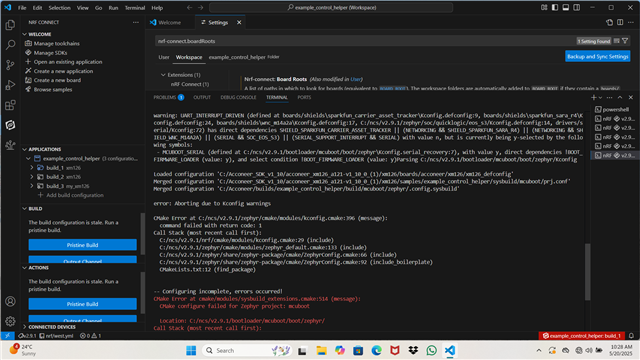
Task: Click example_control_helper: build_1 status item
Action: [582, 336]
